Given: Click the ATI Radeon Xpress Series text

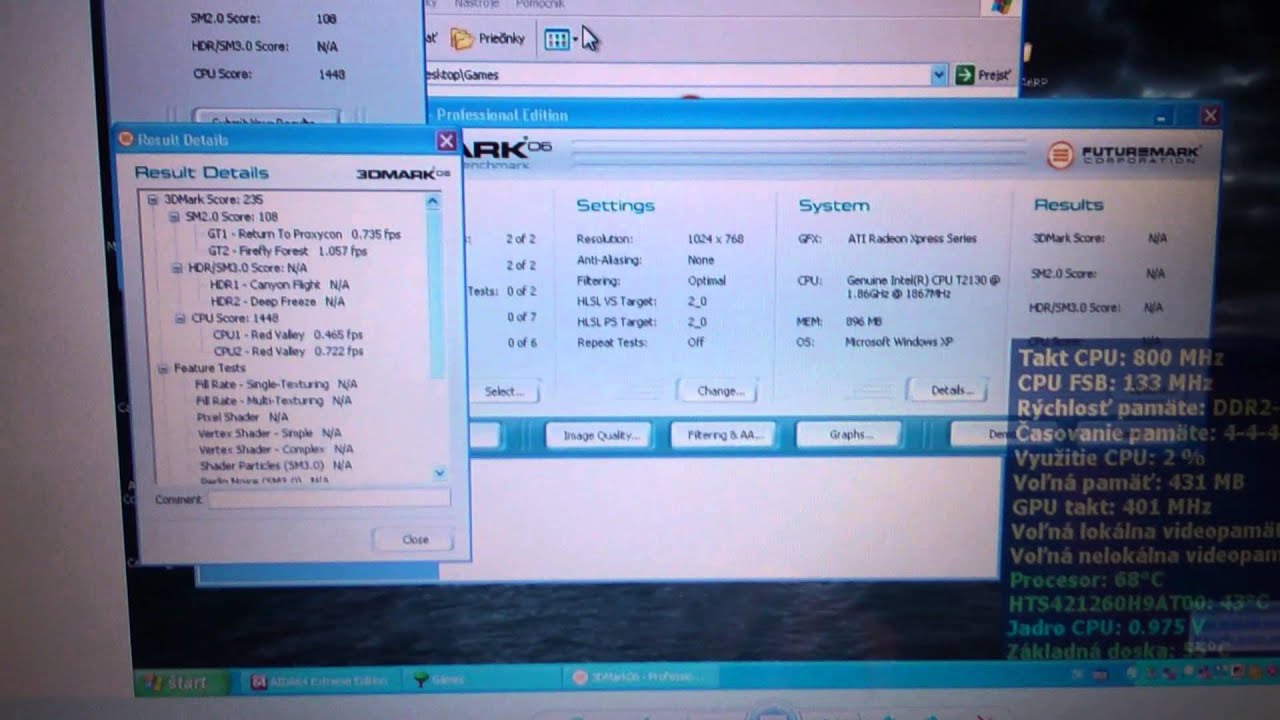Looking at the screenshot, I should [912, 239].
